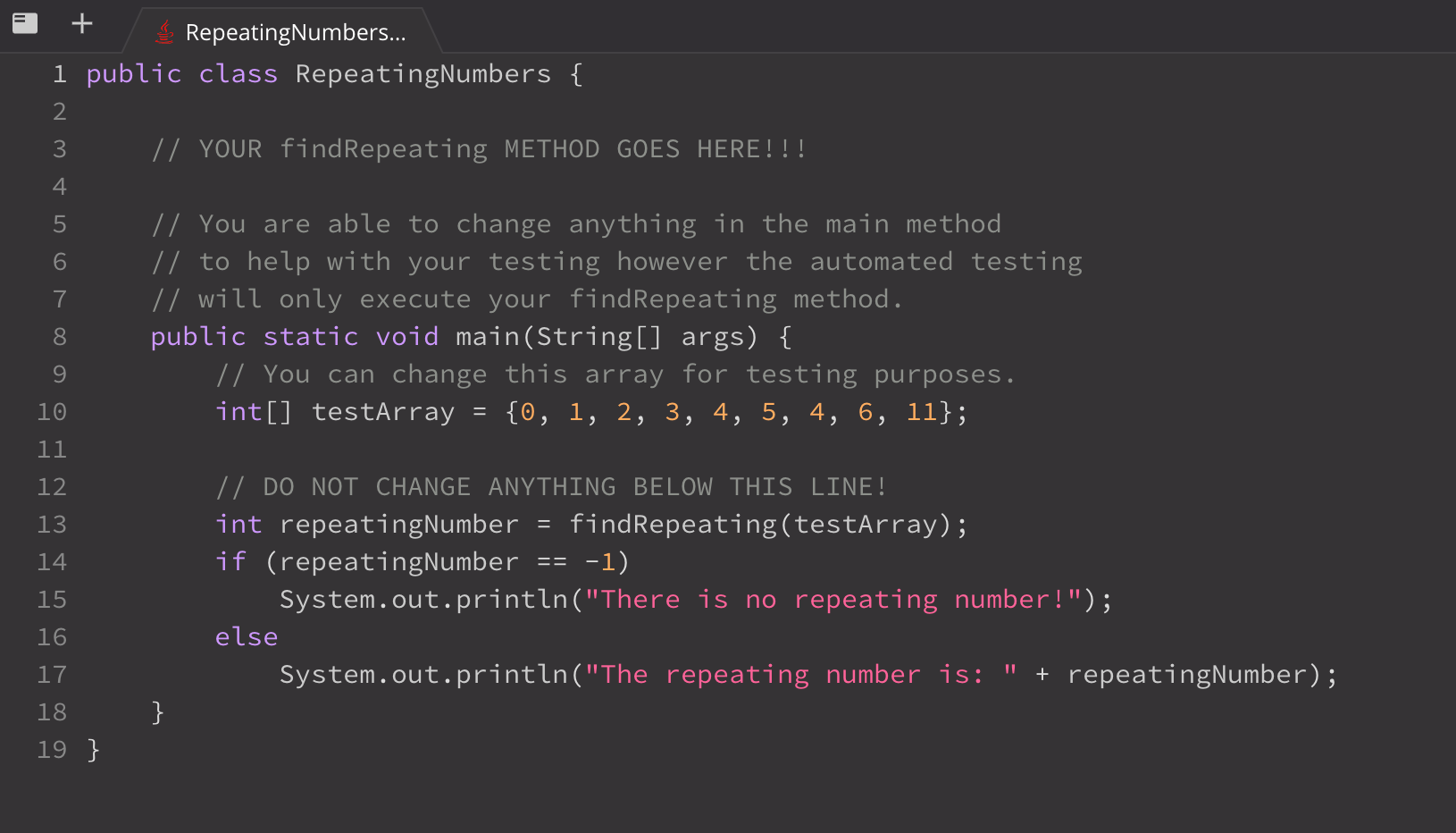Click the else keyword on line 16
The height and width of the screenshot is (833, 1456).
[247, 636]
